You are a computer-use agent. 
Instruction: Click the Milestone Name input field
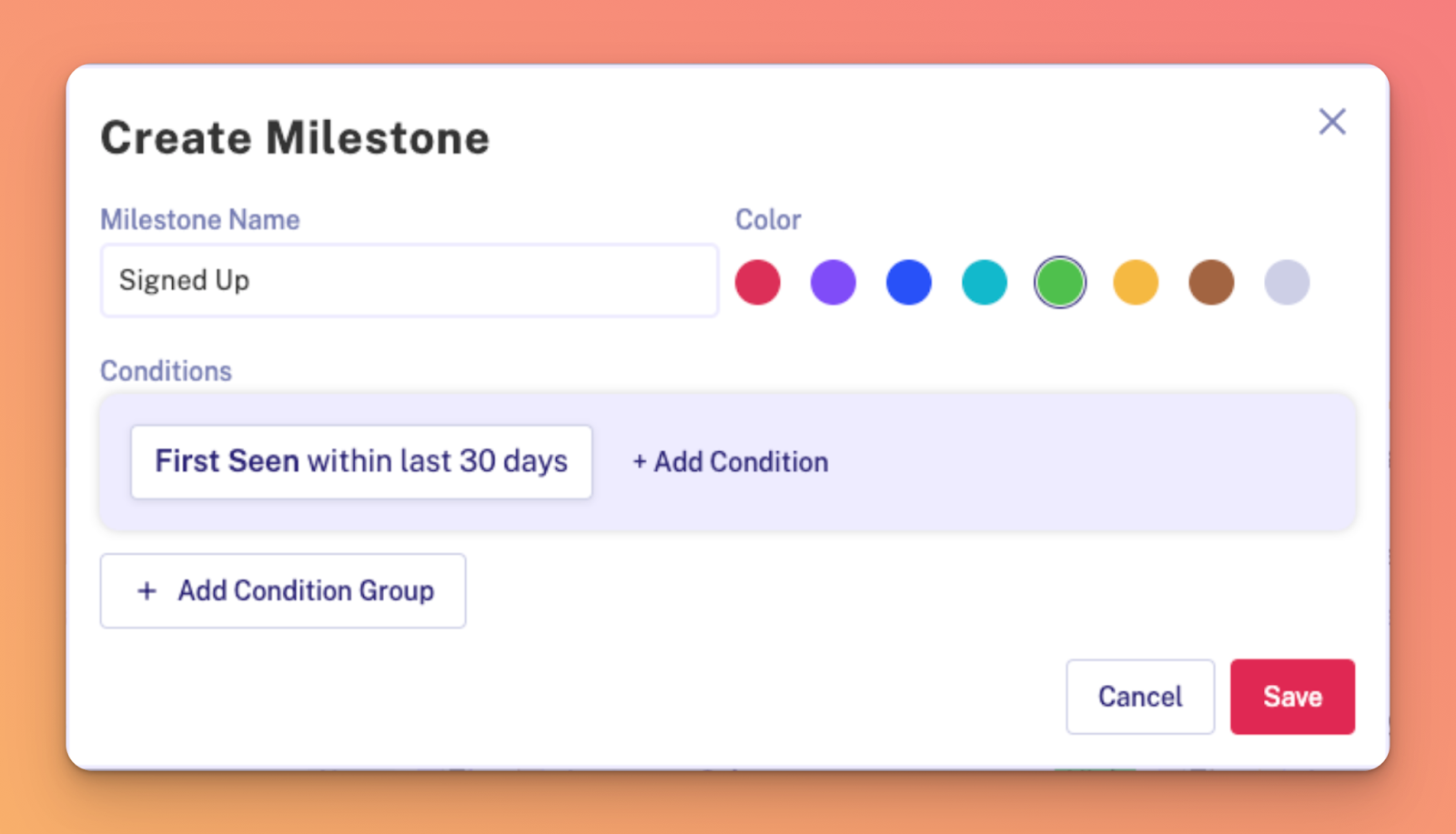pyautogui.click(x=409, y=280)
